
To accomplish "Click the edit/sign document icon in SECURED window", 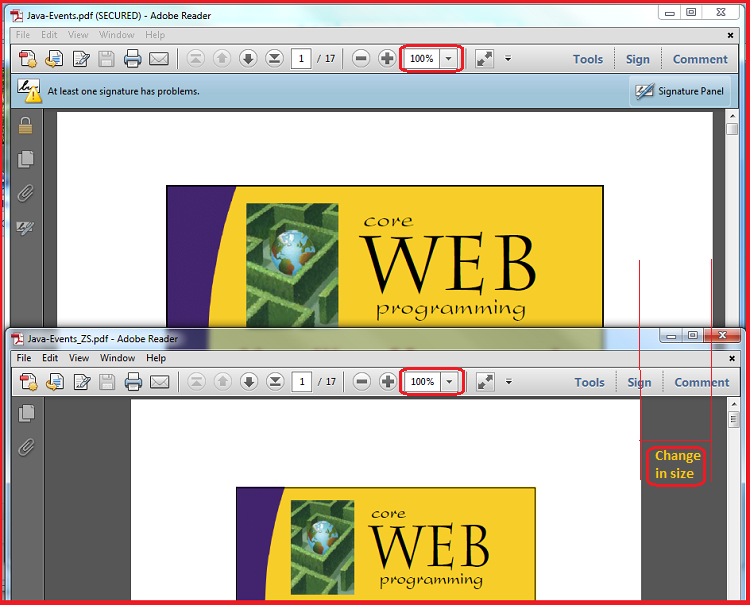I will 81,58.
